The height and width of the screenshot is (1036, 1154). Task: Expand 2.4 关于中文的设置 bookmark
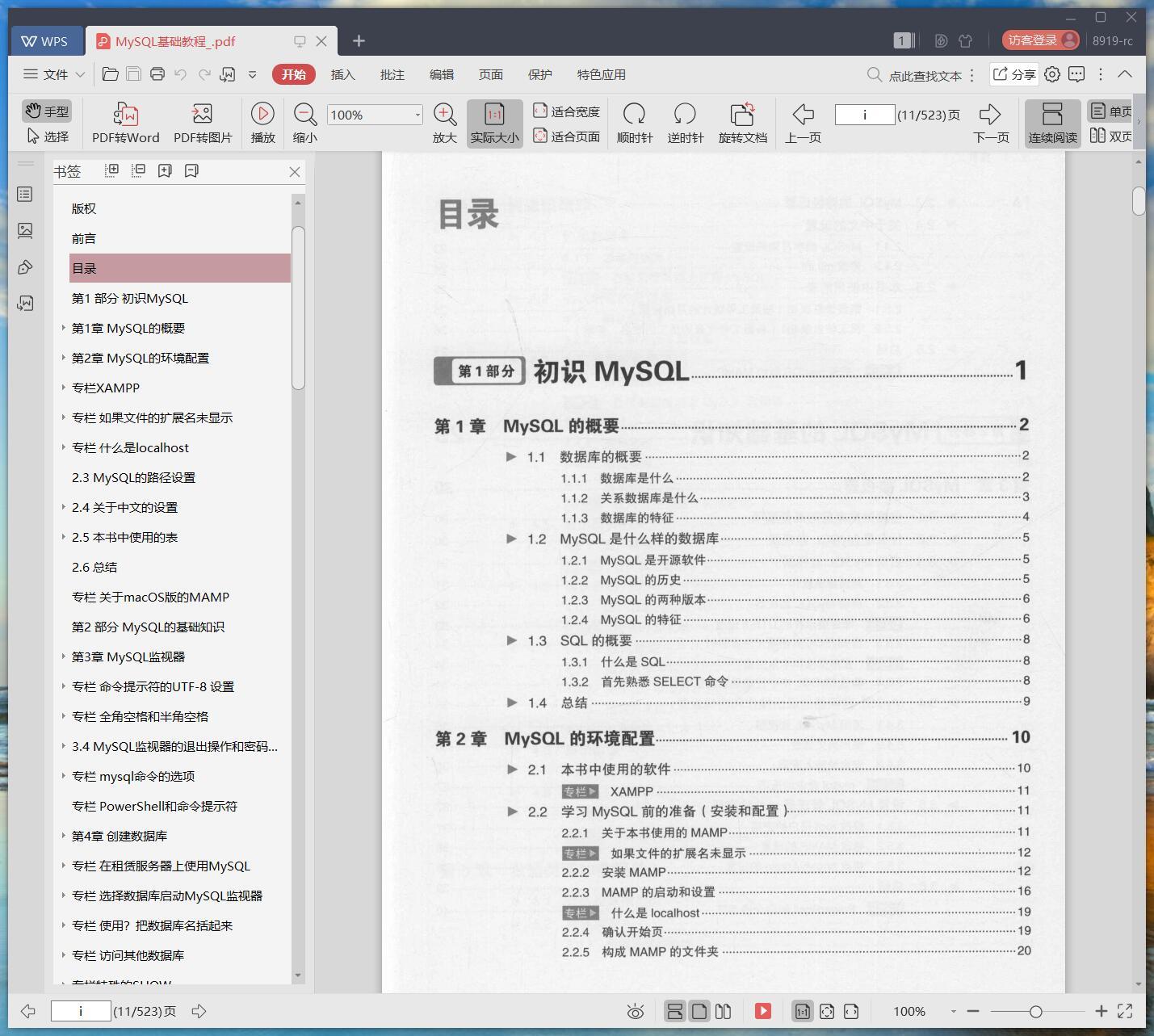point(64,507)
